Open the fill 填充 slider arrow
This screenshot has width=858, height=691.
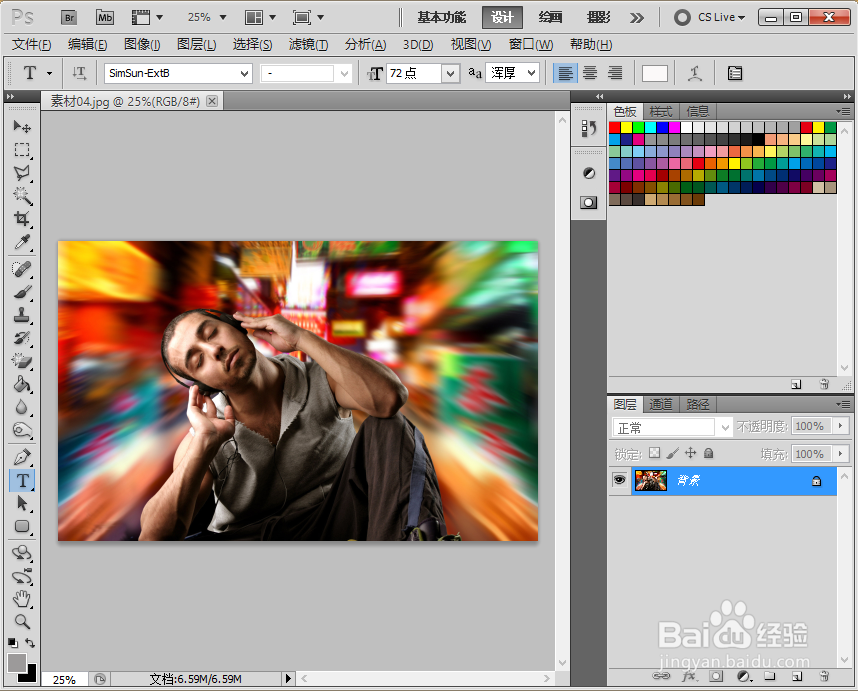pyautogui.click(x=840, y=454)
